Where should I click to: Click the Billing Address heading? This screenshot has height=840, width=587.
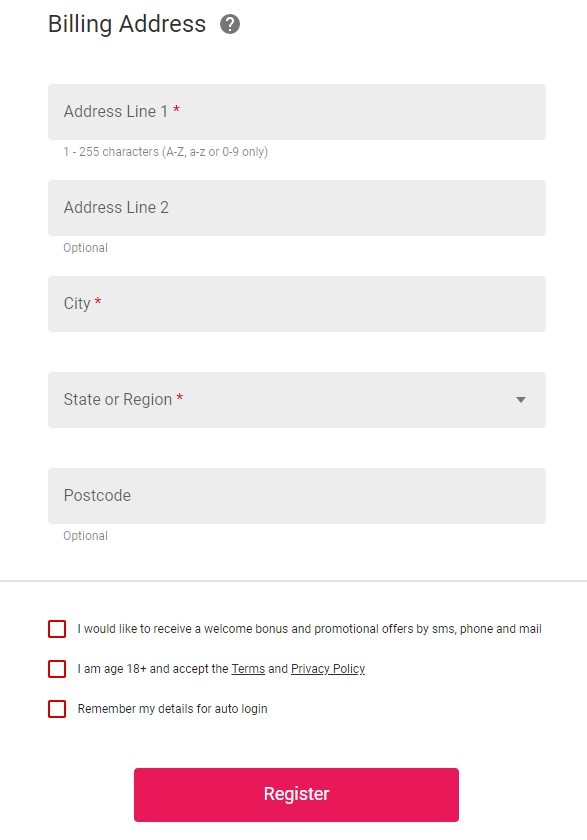127,25
